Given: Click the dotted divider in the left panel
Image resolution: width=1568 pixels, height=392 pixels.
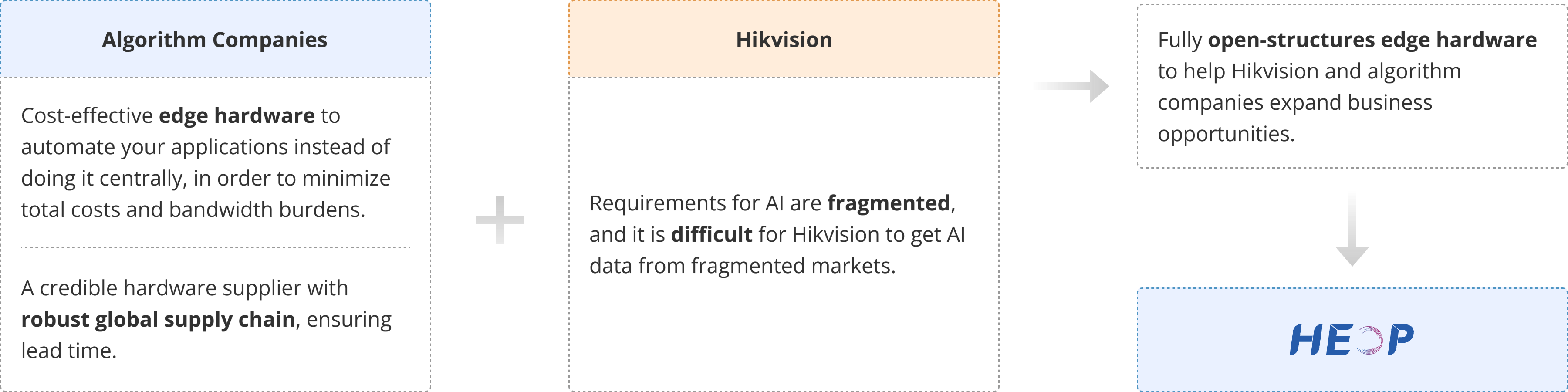Looking at the screenshot, I should (x=216, y=248).
